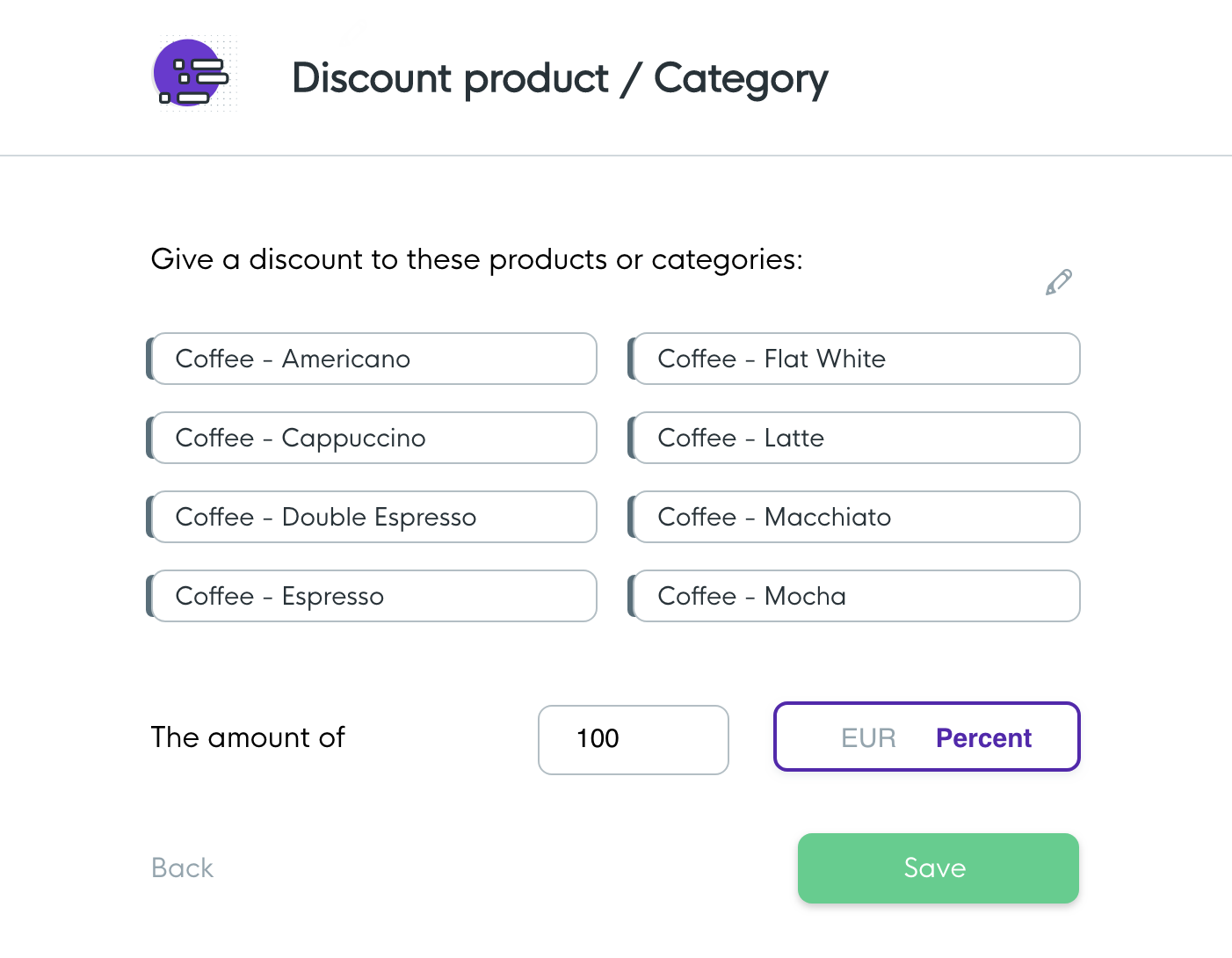Choose the Coffee - Latte item
Image resolution: width=1232 pixels, height=958 pixels.
(857, 438)
